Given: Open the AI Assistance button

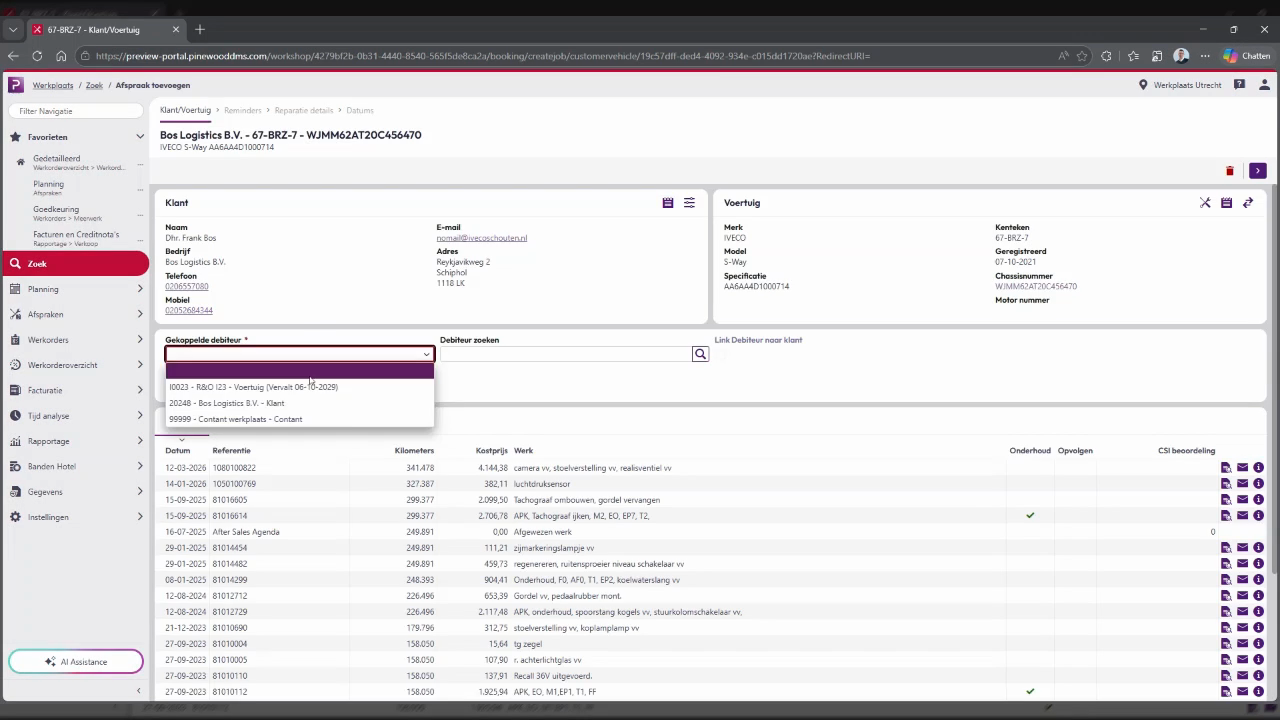Looking at the screenshot, I should tap(76, 662).
